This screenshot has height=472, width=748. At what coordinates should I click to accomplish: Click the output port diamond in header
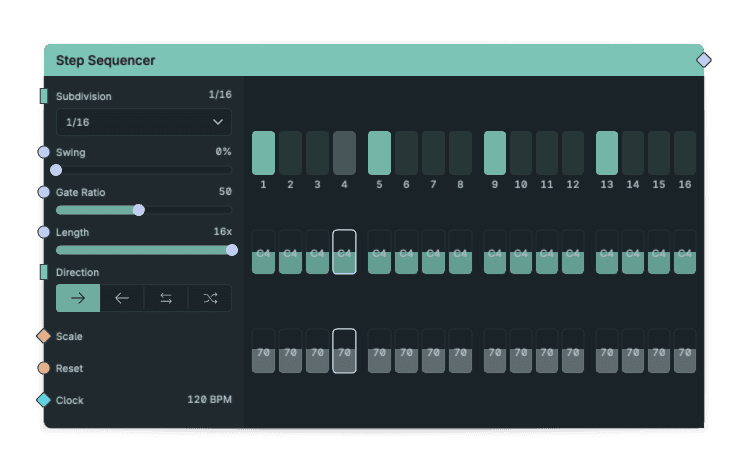coord(704,60)
